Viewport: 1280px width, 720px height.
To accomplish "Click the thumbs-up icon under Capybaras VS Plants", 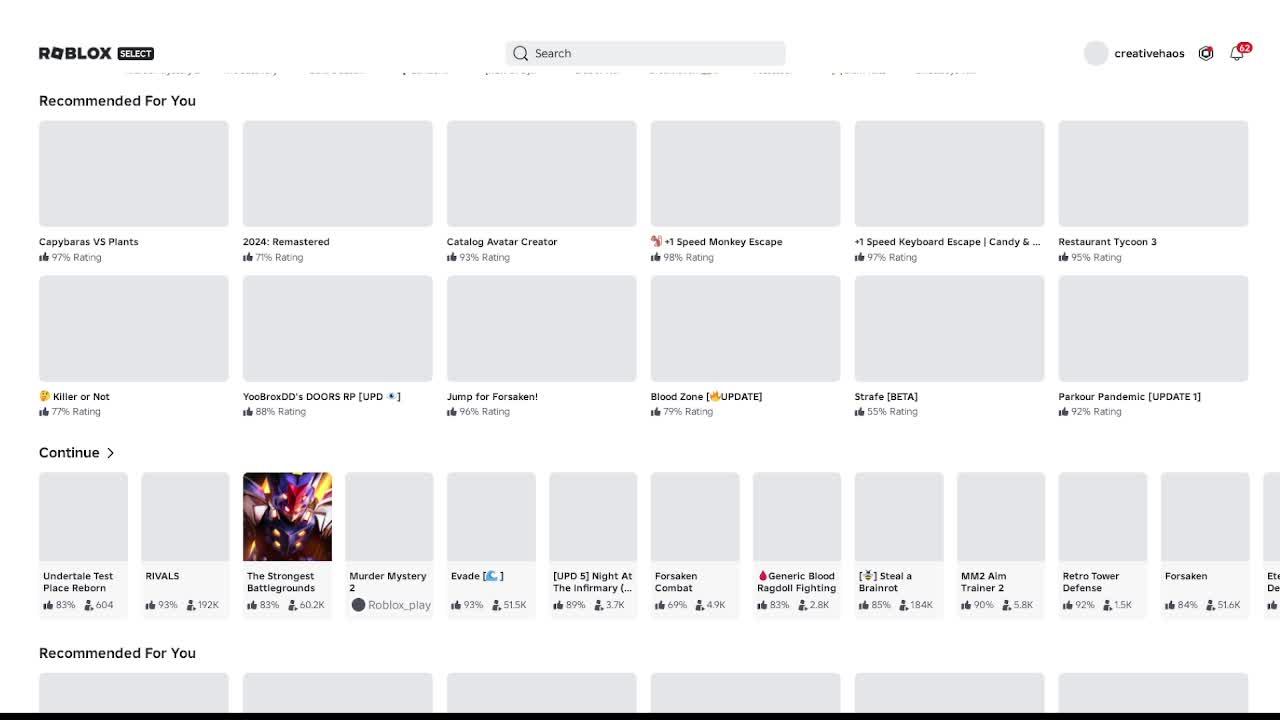I will (x=44, y=257).
